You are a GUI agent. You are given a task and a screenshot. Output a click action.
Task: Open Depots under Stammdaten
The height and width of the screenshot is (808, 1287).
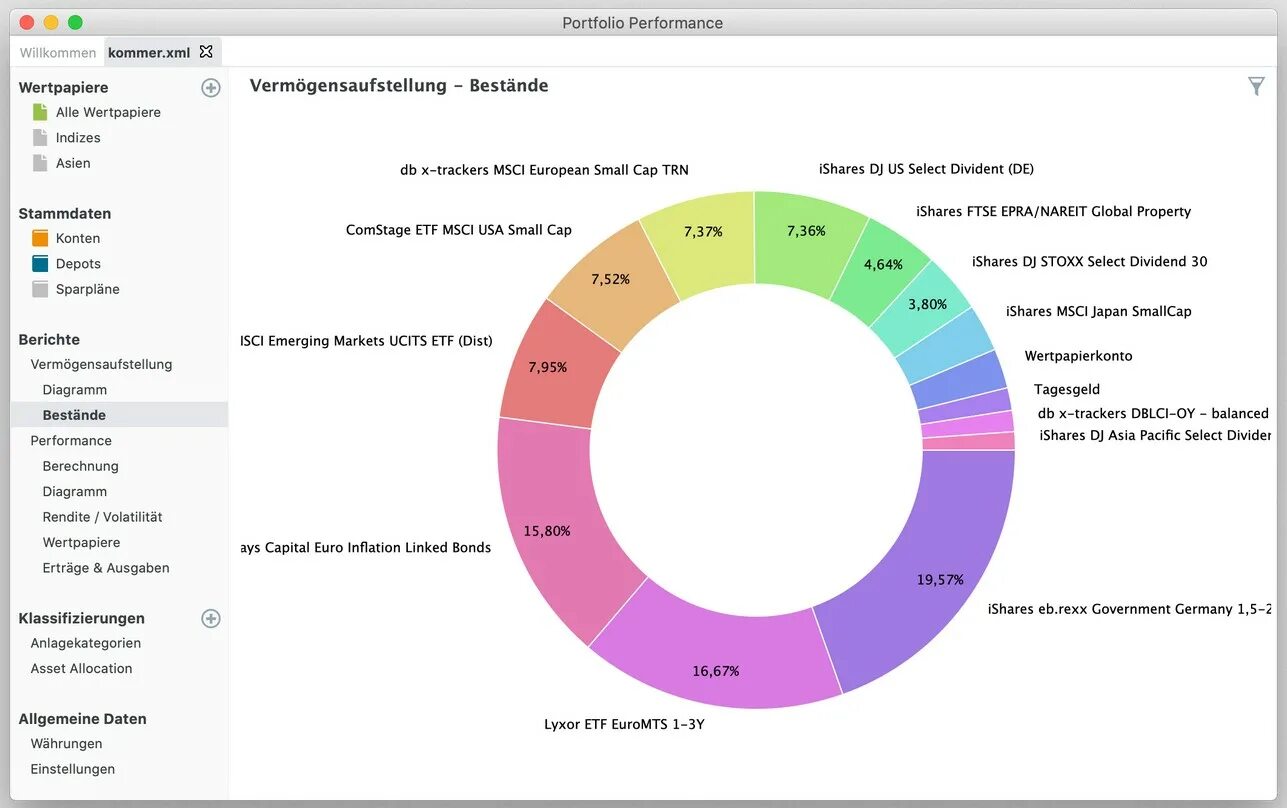click(x=78, y=264)
